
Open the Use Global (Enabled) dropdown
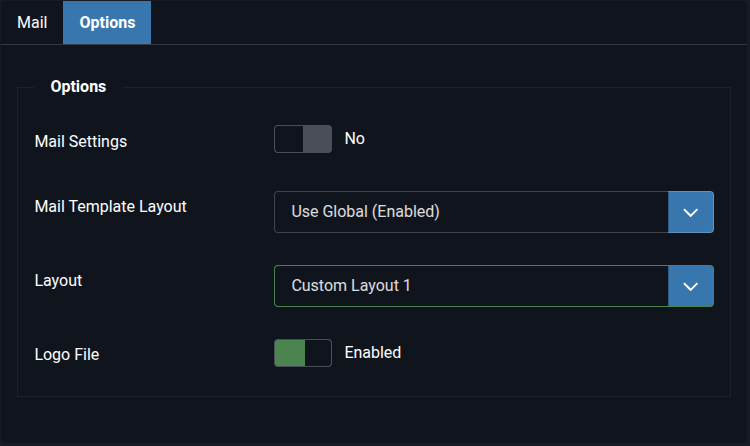coord(494,212)
